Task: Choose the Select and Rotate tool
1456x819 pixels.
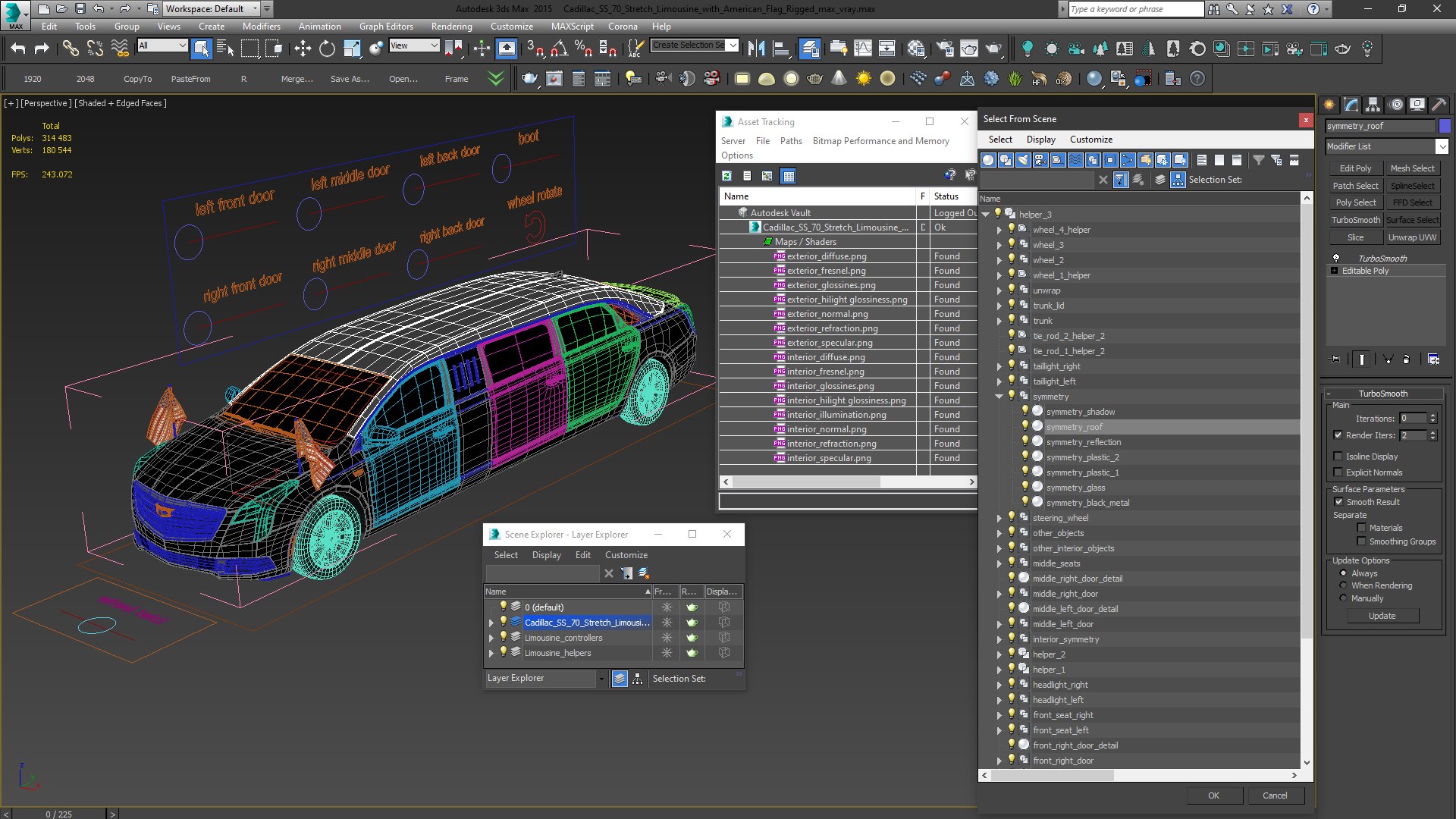Action: (x=327, y=49)
